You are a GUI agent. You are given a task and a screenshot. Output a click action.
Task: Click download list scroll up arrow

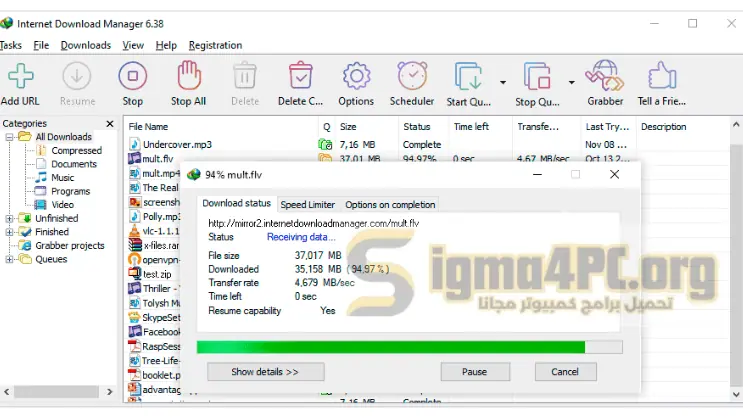click(735, 125)
